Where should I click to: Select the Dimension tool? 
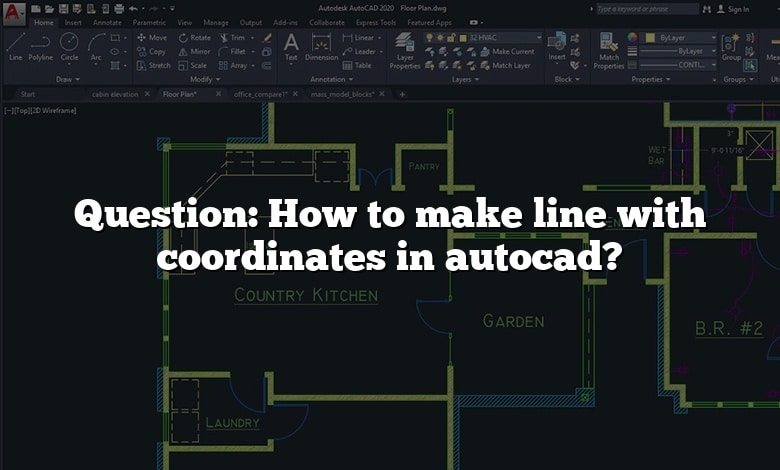[x=321, y=47]
